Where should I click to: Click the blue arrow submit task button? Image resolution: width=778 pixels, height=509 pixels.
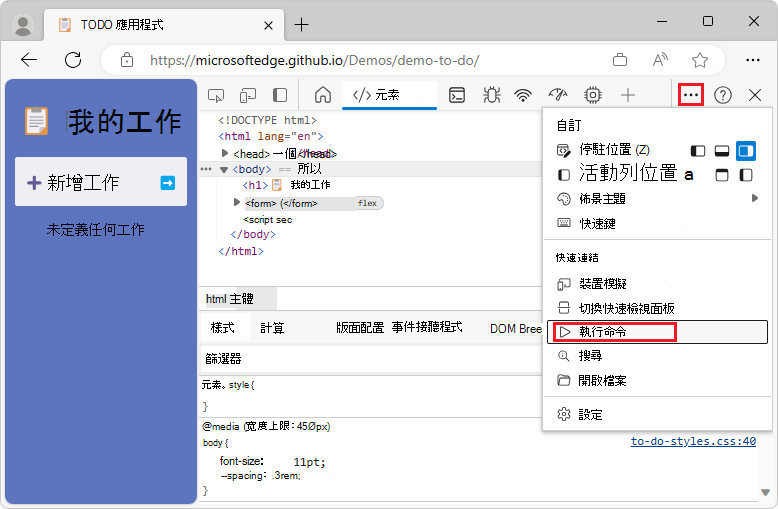pyautogui.click(x=168, y=183)
